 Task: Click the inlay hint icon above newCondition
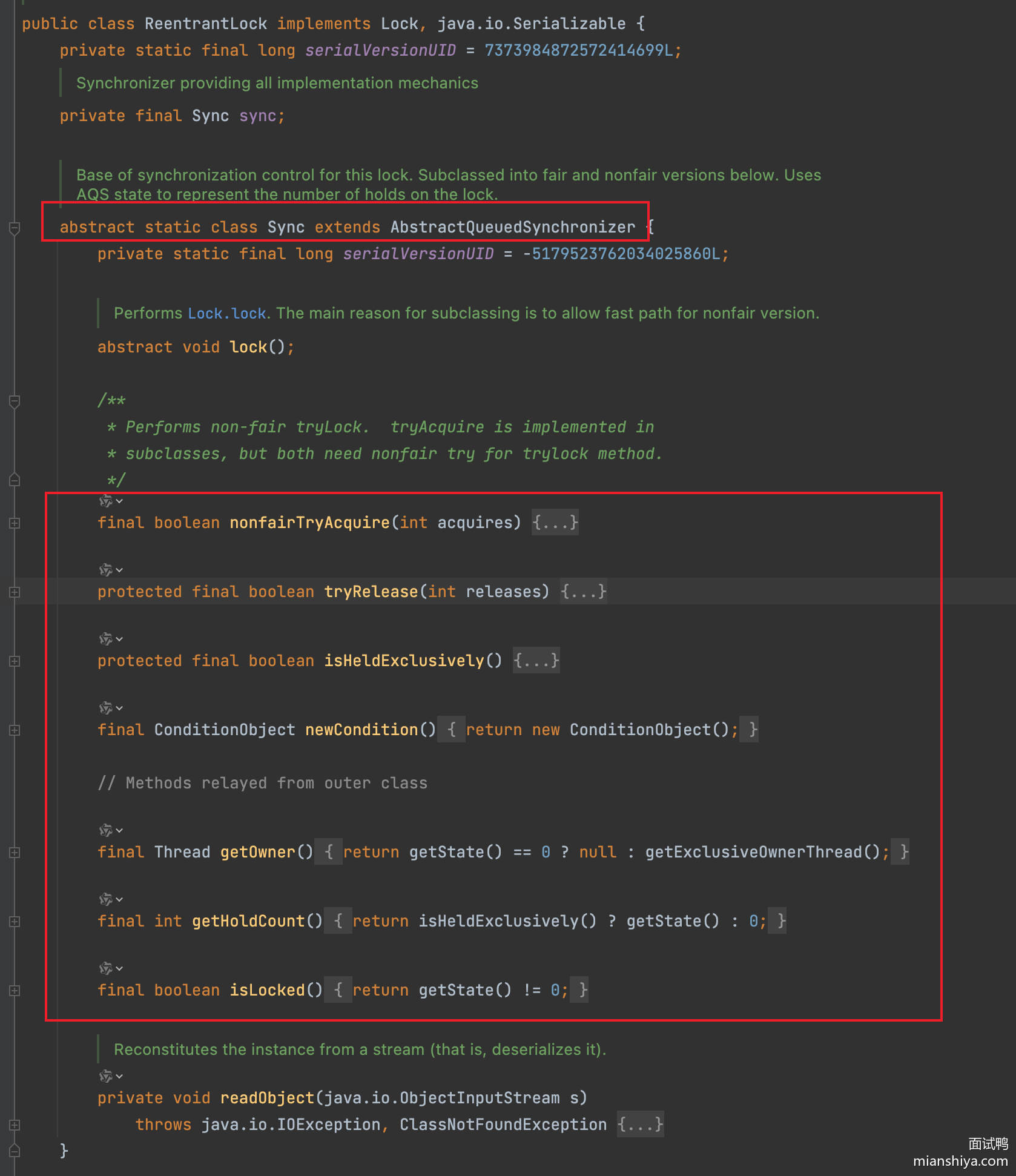click(x=107, y=708)
